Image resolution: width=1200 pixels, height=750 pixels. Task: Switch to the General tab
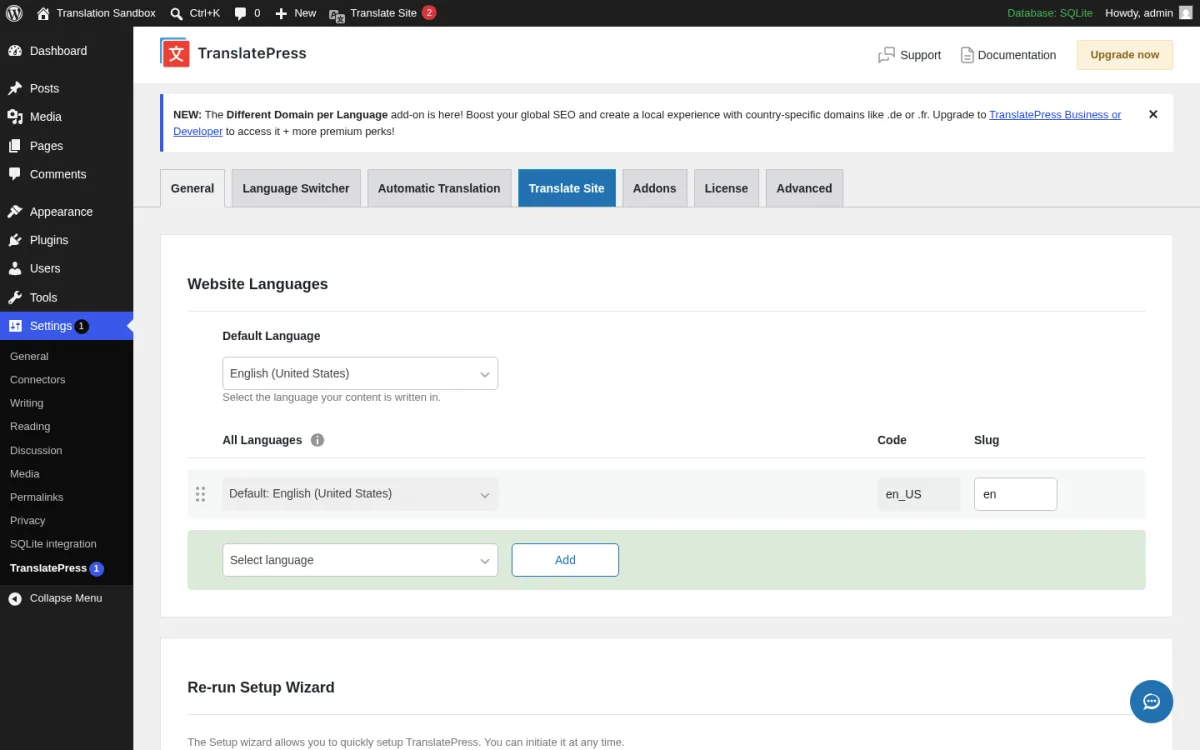tap(192, 188)
